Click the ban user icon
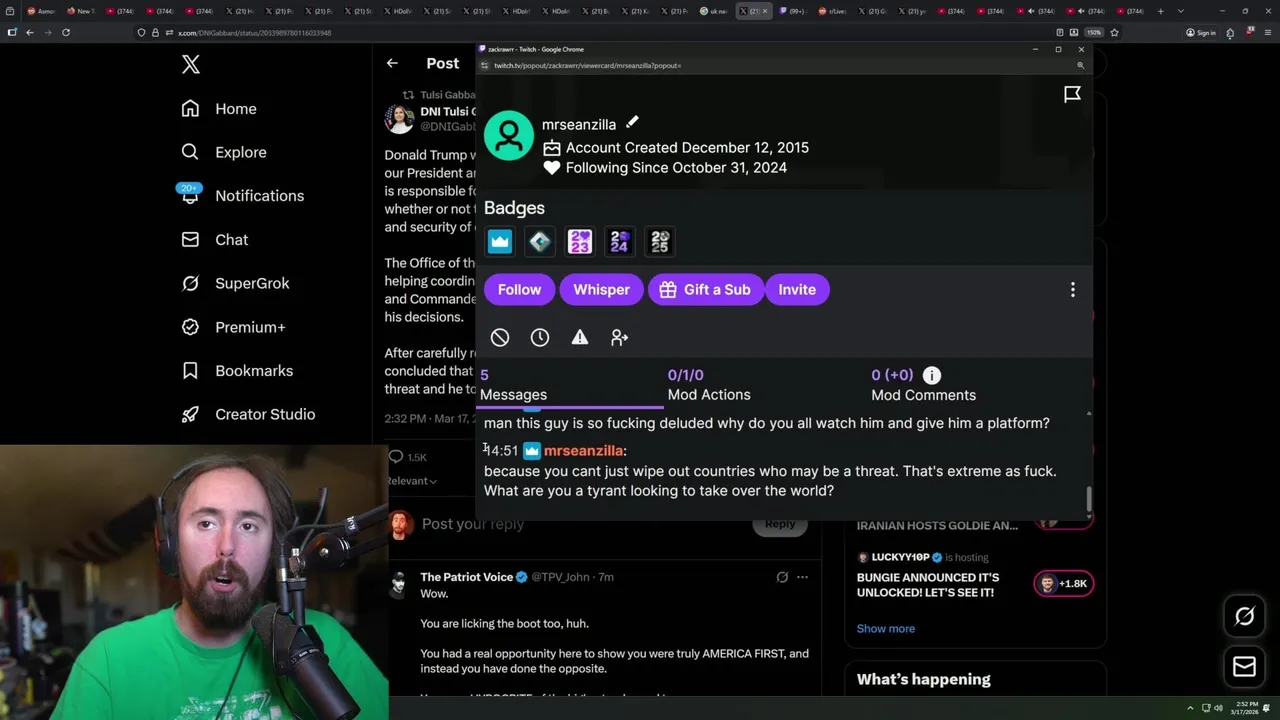The image size is (1280, 720). click(500, 338)
